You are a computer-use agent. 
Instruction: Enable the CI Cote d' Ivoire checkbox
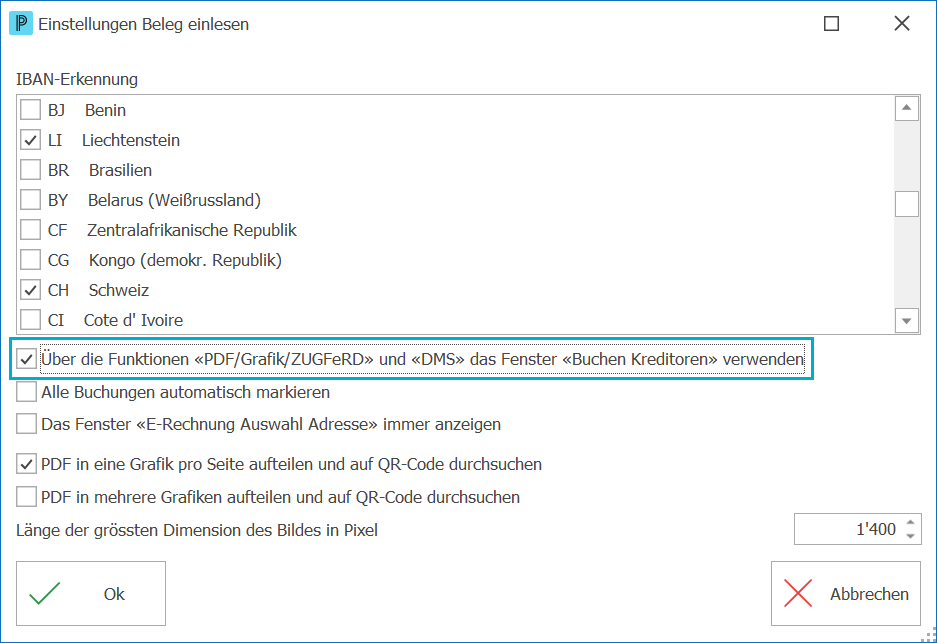click(x=30, y=320)
